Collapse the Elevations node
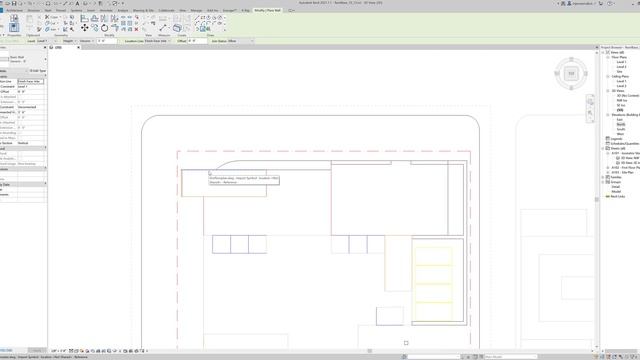 608,115
